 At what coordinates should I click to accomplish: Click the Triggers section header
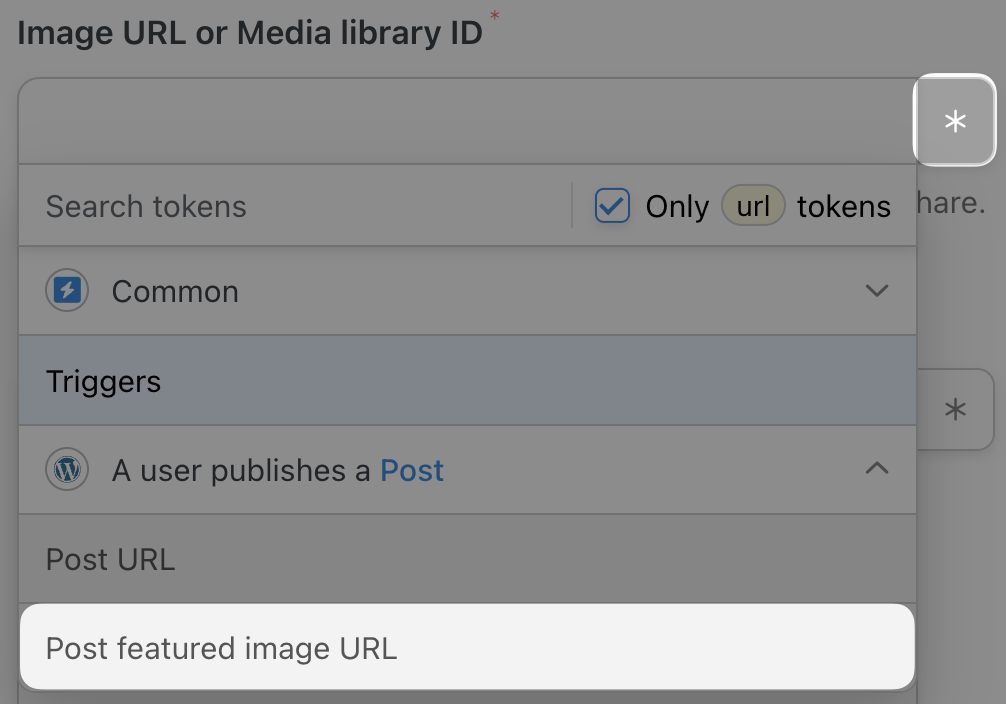click(x=104, y=381)
